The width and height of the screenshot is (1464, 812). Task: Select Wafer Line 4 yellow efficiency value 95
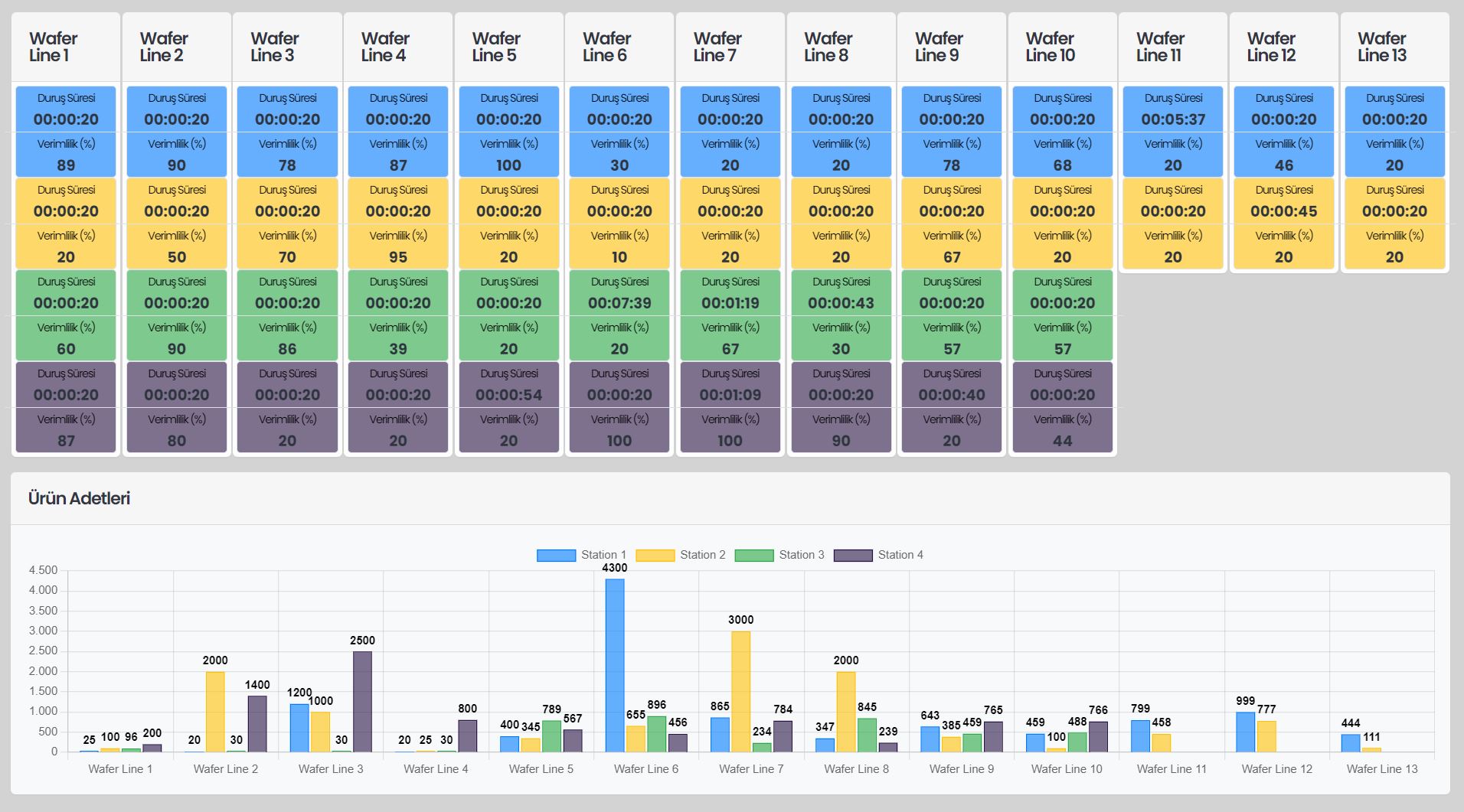pyautogui.click(x=398, y=257)
